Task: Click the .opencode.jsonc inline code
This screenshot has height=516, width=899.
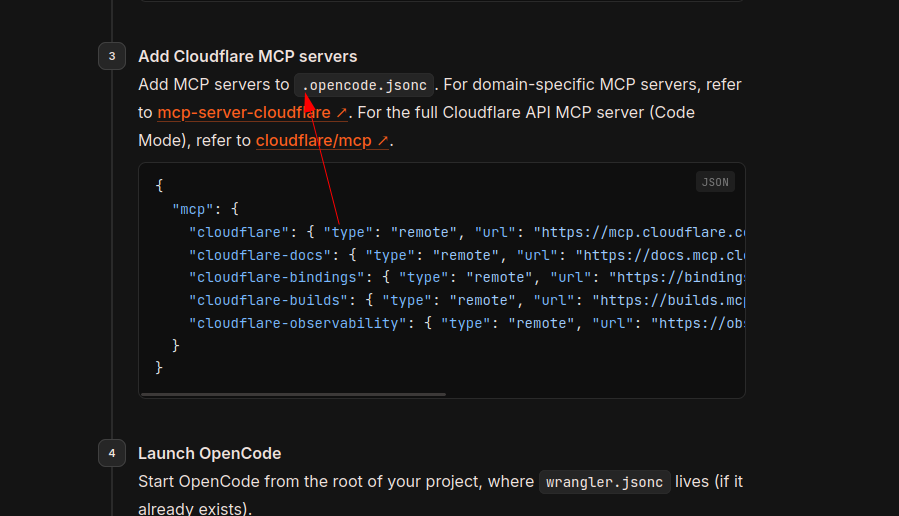Action: [364, 85]
